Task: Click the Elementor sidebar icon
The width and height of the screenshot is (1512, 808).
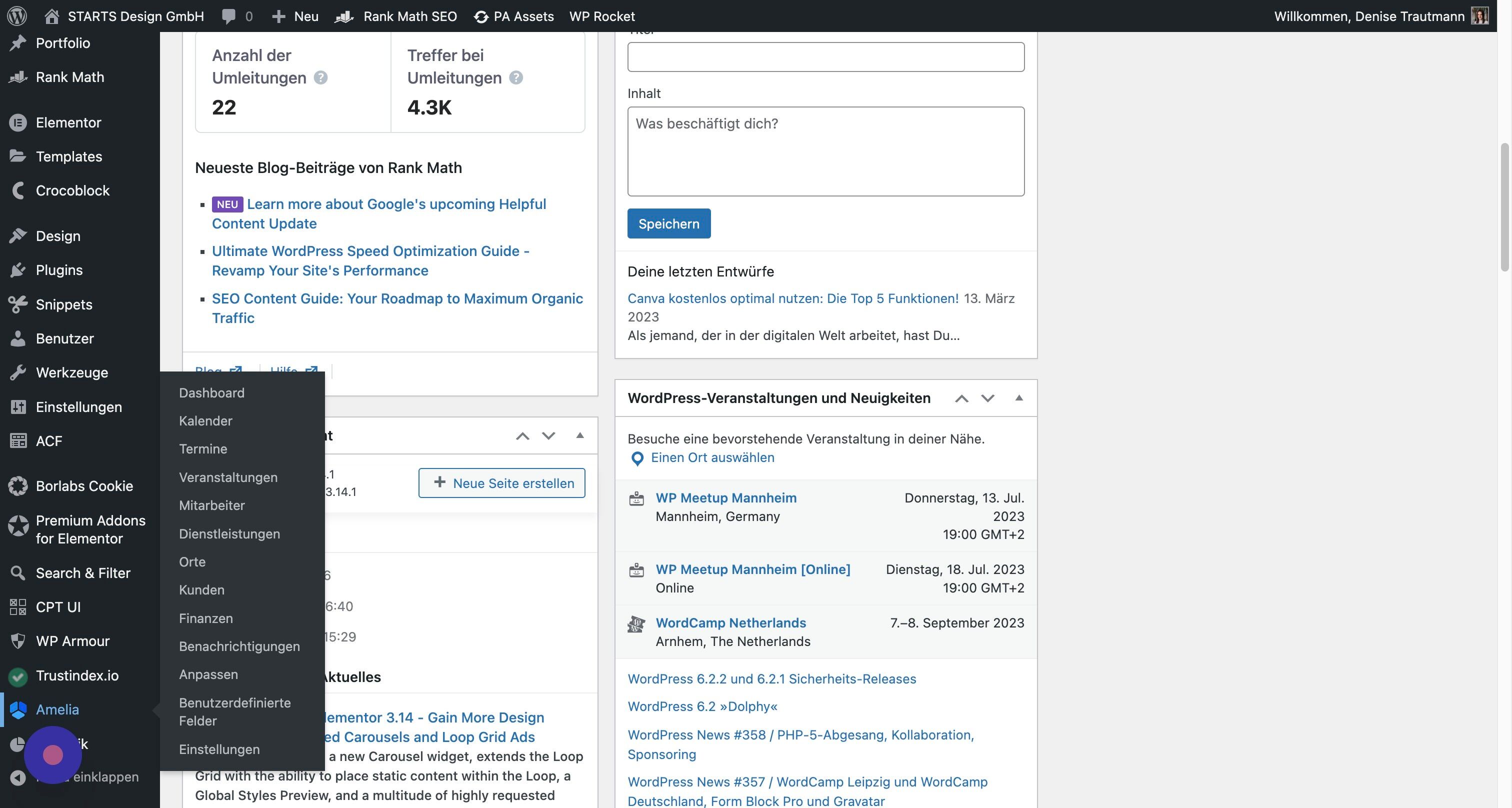Action: (x=18, y=122)
